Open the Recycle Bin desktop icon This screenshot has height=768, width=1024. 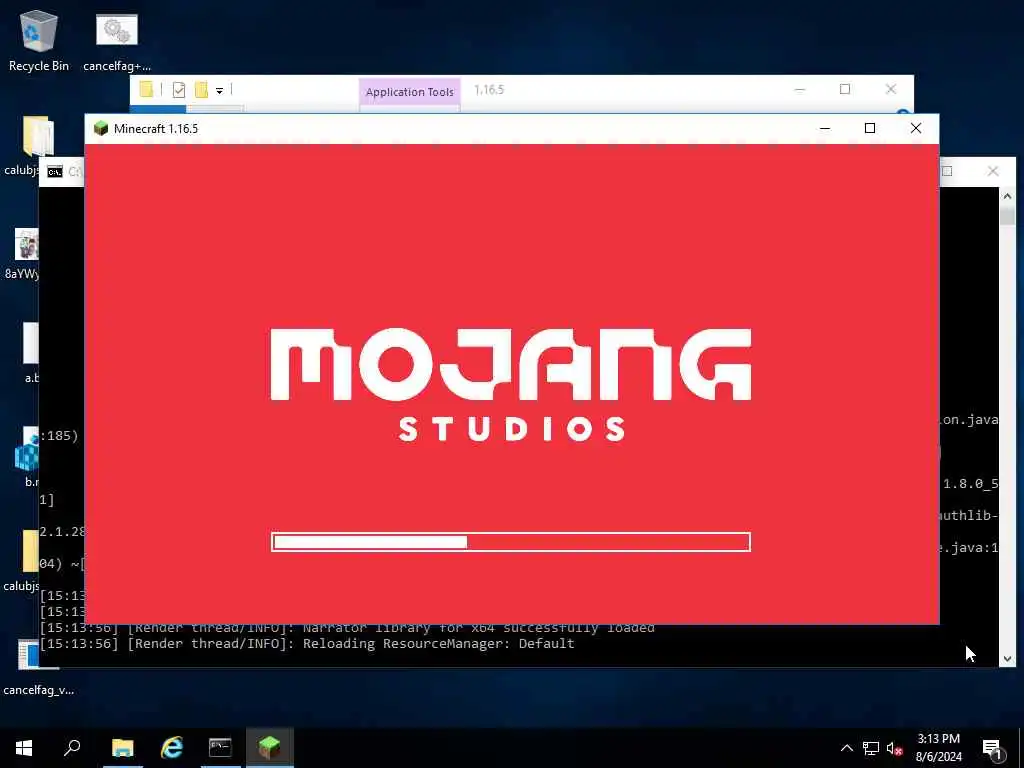pyautogui.click(x=39, y=40)
